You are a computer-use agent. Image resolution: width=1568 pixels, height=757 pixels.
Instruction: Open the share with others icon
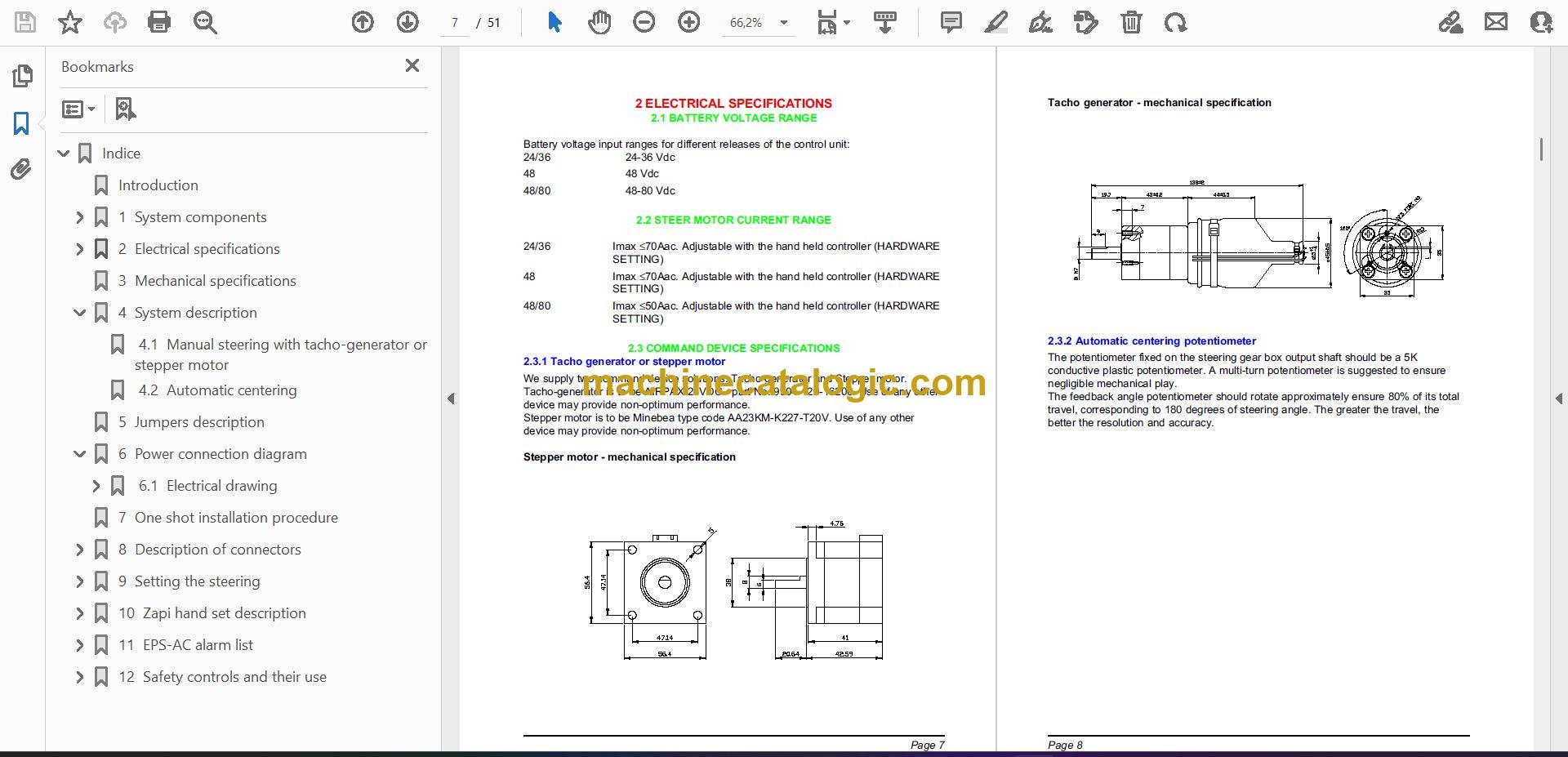pyautogui.click(x=1541, y=22)
